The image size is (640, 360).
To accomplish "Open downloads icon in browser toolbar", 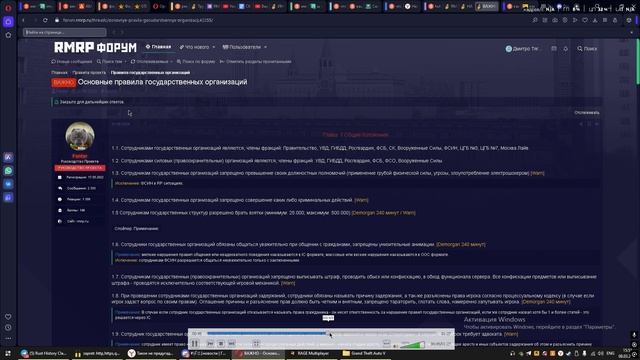I will (x=595, y=20).
